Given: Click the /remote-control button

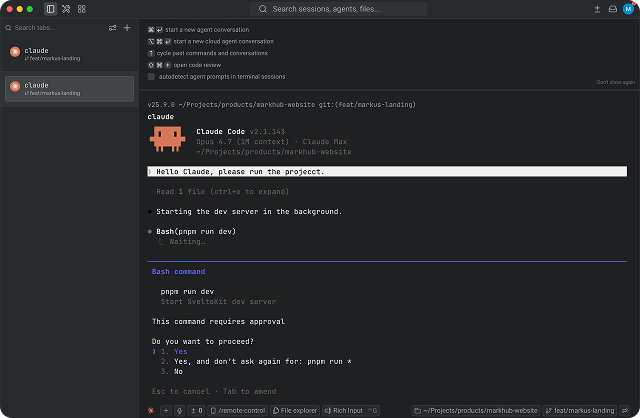Looking at the screenshot, I should (x=238, y=410).
